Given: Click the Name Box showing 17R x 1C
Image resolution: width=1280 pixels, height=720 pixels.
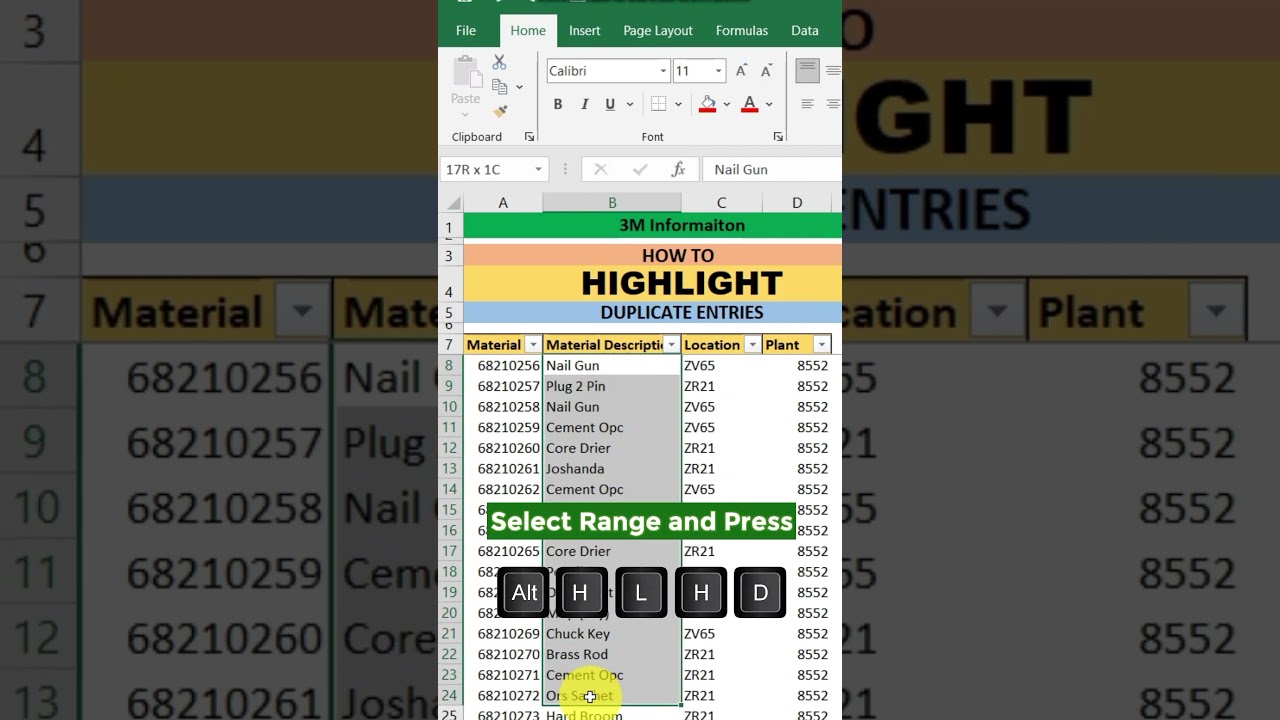Looking at the screenshot, I should (x=487, y=170).
